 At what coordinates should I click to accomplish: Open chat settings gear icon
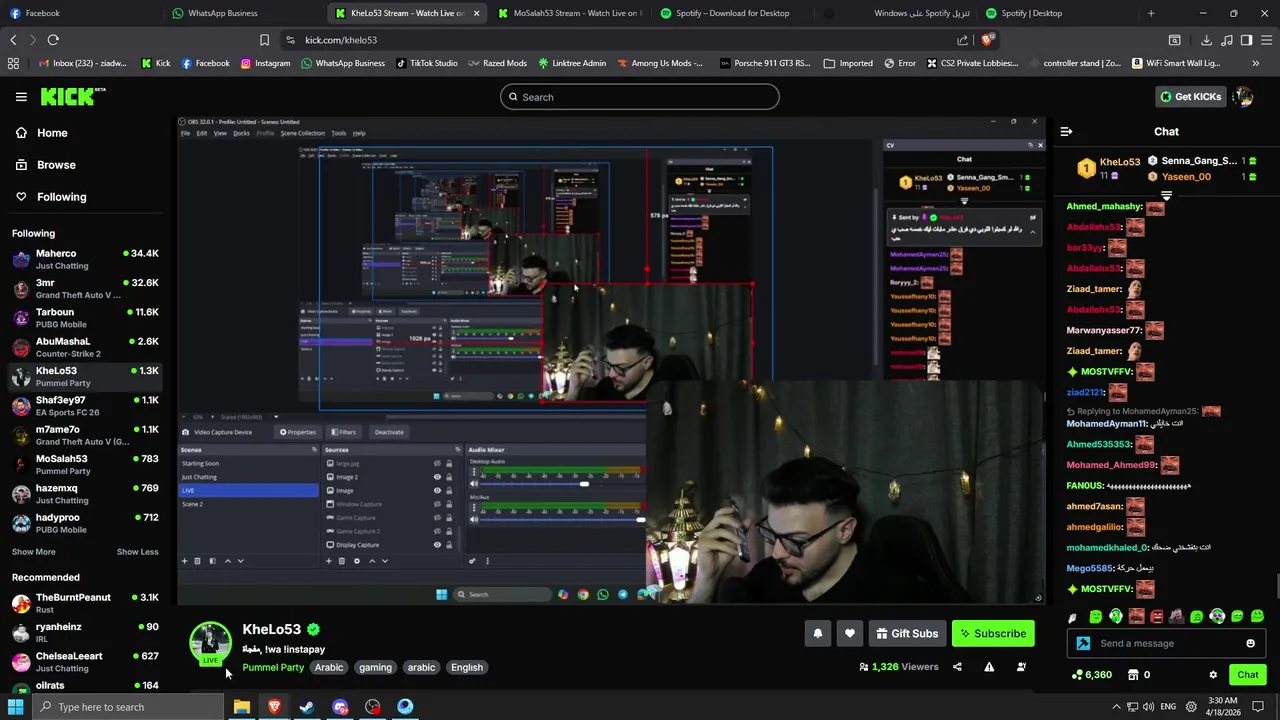click(x=1213, y=675)
